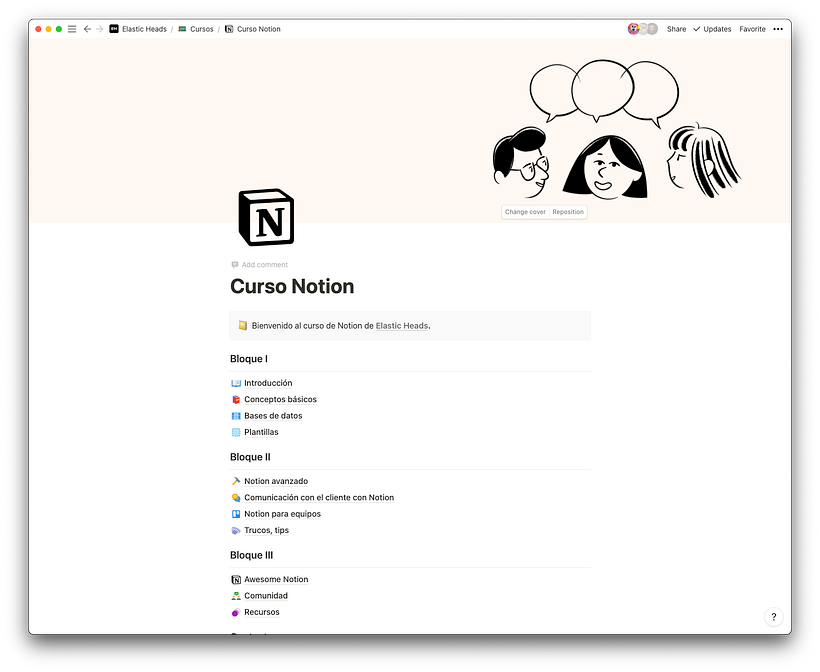
Task: Open the Awesome Notion page
Action: (x=276, y=579)
